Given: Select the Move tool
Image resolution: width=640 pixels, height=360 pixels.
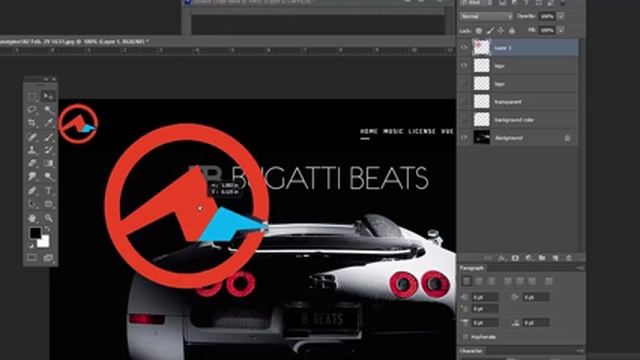Looking at the screenshot, I should click(x=48, y=97).
